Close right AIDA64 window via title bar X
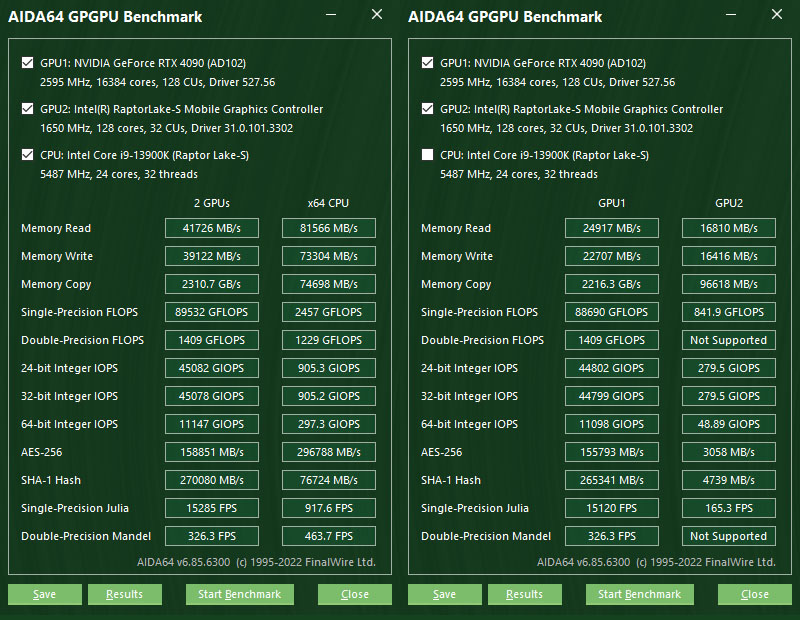The image size is (800, 620). 777,14
